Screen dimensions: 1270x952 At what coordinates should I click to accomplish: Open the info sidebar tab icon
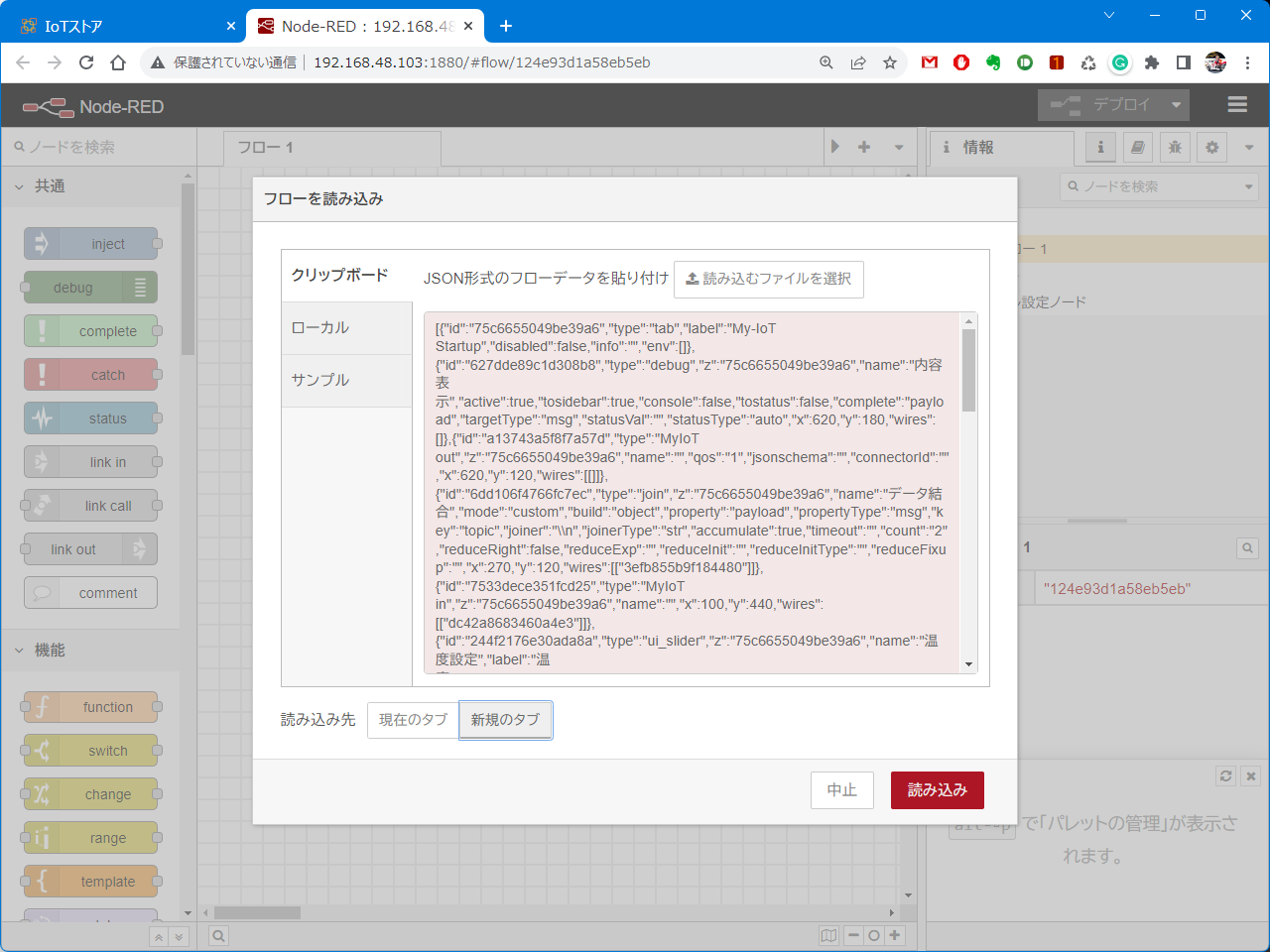pyautogui.click(x=1100, y=147)
